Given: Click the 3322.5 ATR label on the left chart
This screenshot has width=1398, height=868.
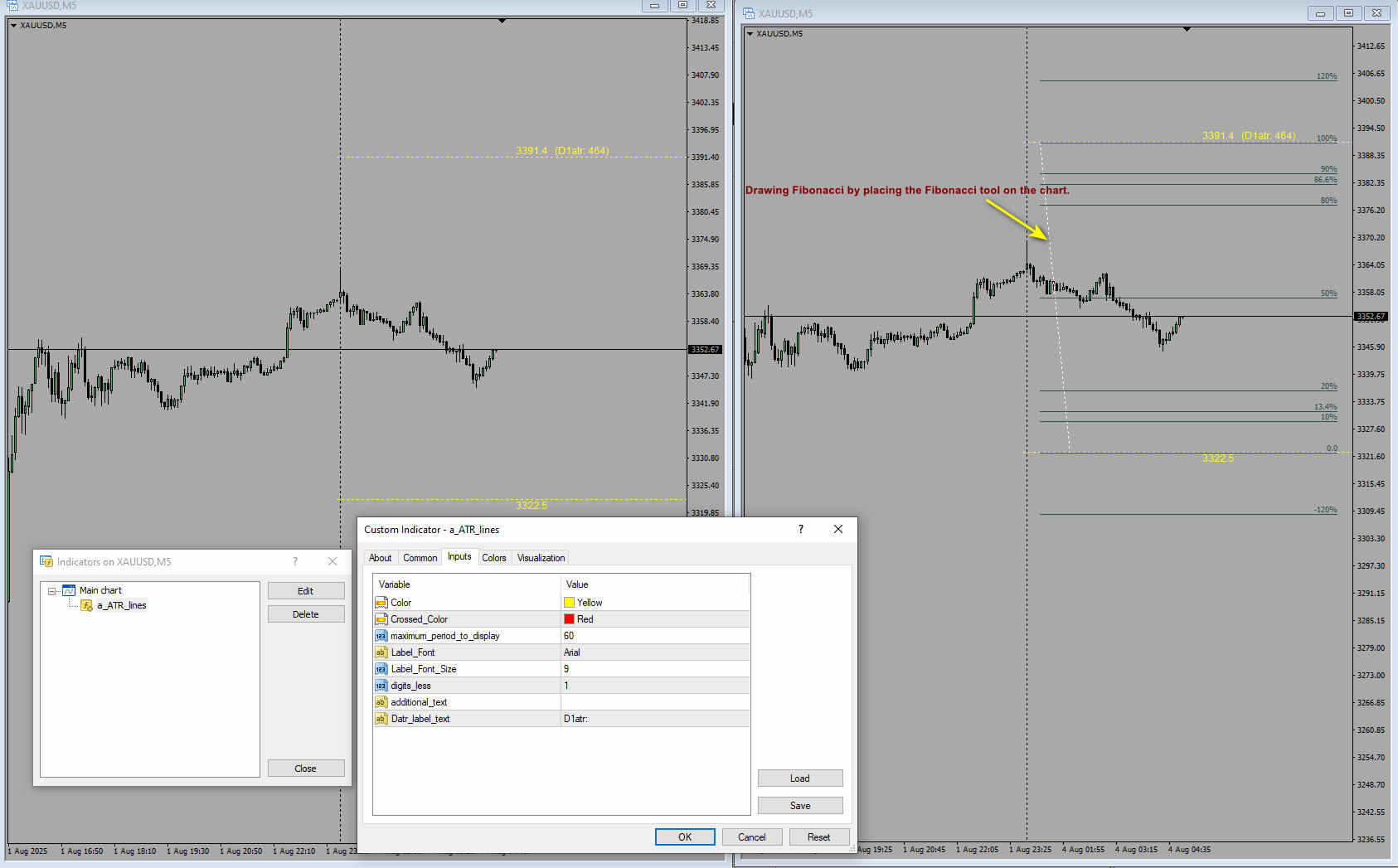Looking at the screenshot, I should coord(532,505).
